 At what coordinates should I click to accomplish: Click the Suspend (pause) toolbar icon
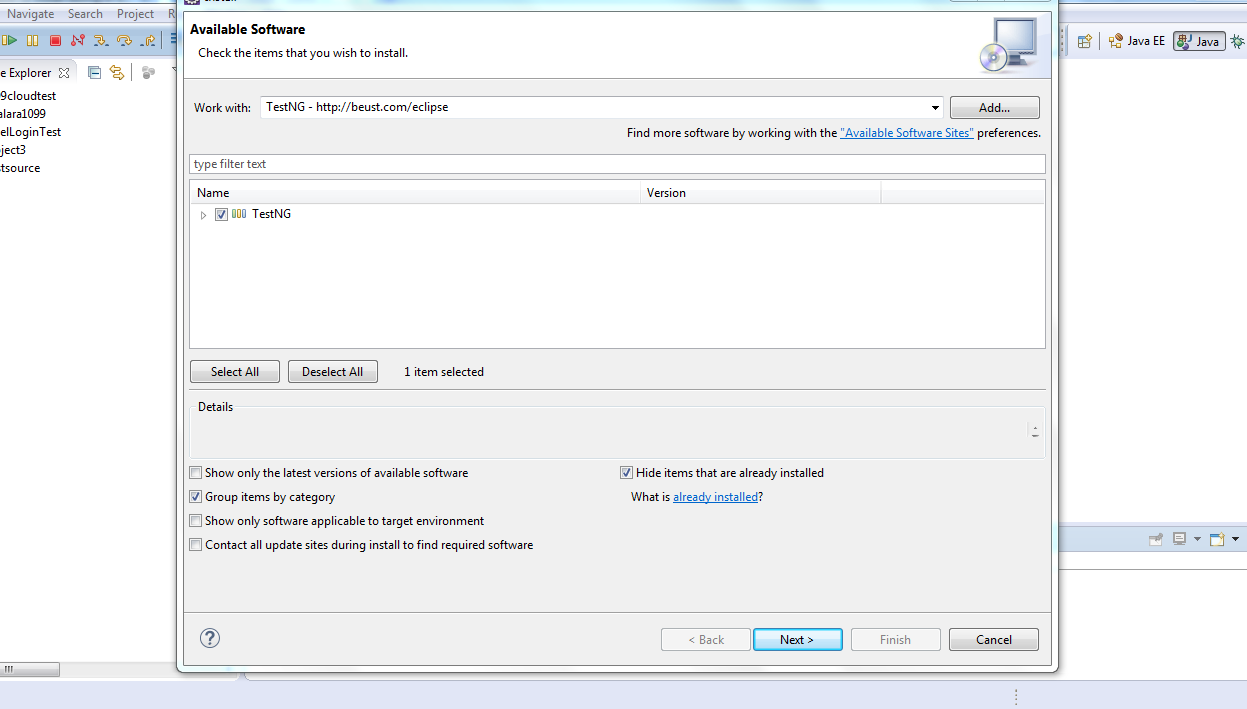coord(32,41)
